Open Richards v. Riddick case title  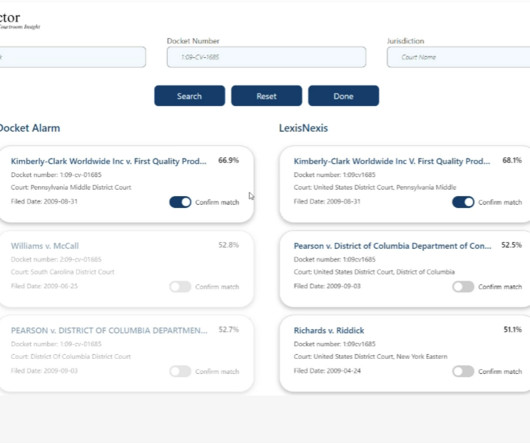tap(329, 330)
